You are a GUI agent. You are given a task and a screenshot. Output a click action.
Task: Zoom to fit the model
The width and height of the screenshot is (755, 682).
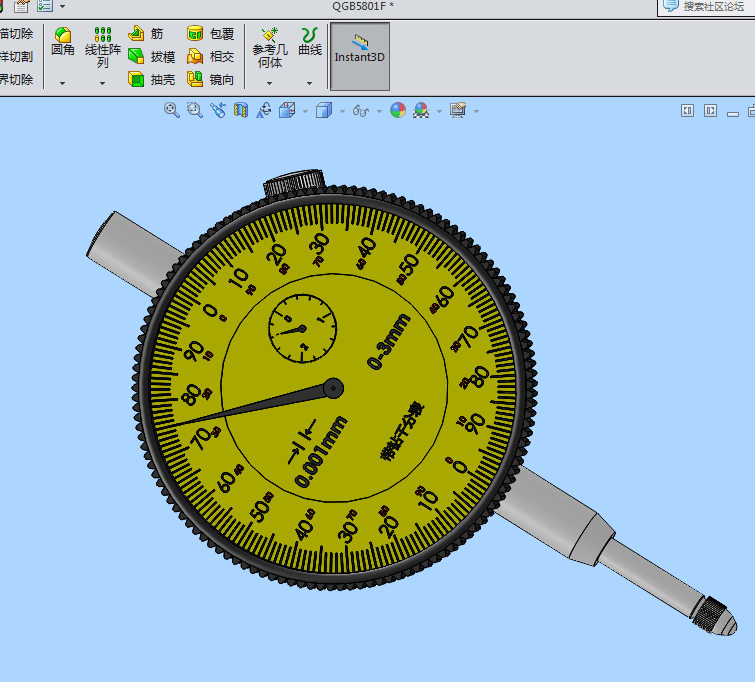point(171,110)
